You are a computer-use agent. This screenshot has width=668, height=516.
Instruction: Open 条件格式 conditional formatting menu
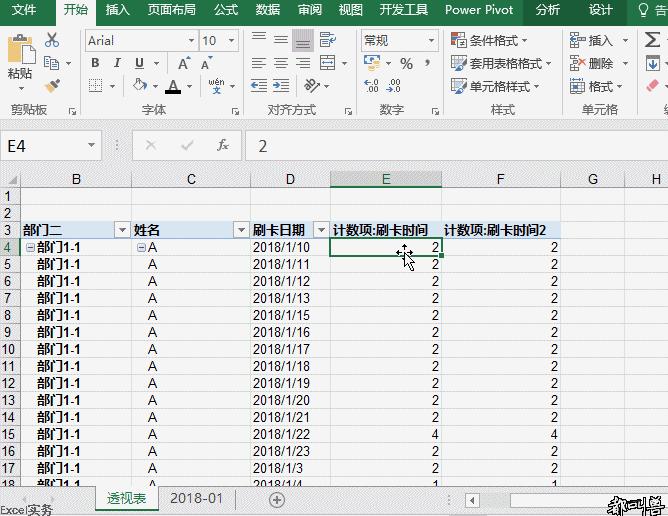click(x=489, y=40)
